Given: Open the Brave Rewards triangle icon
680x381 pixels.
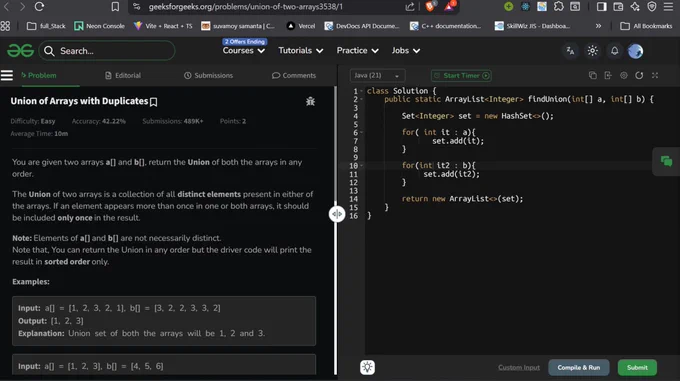Looking at the screenshot, I should tap(449, 6).
